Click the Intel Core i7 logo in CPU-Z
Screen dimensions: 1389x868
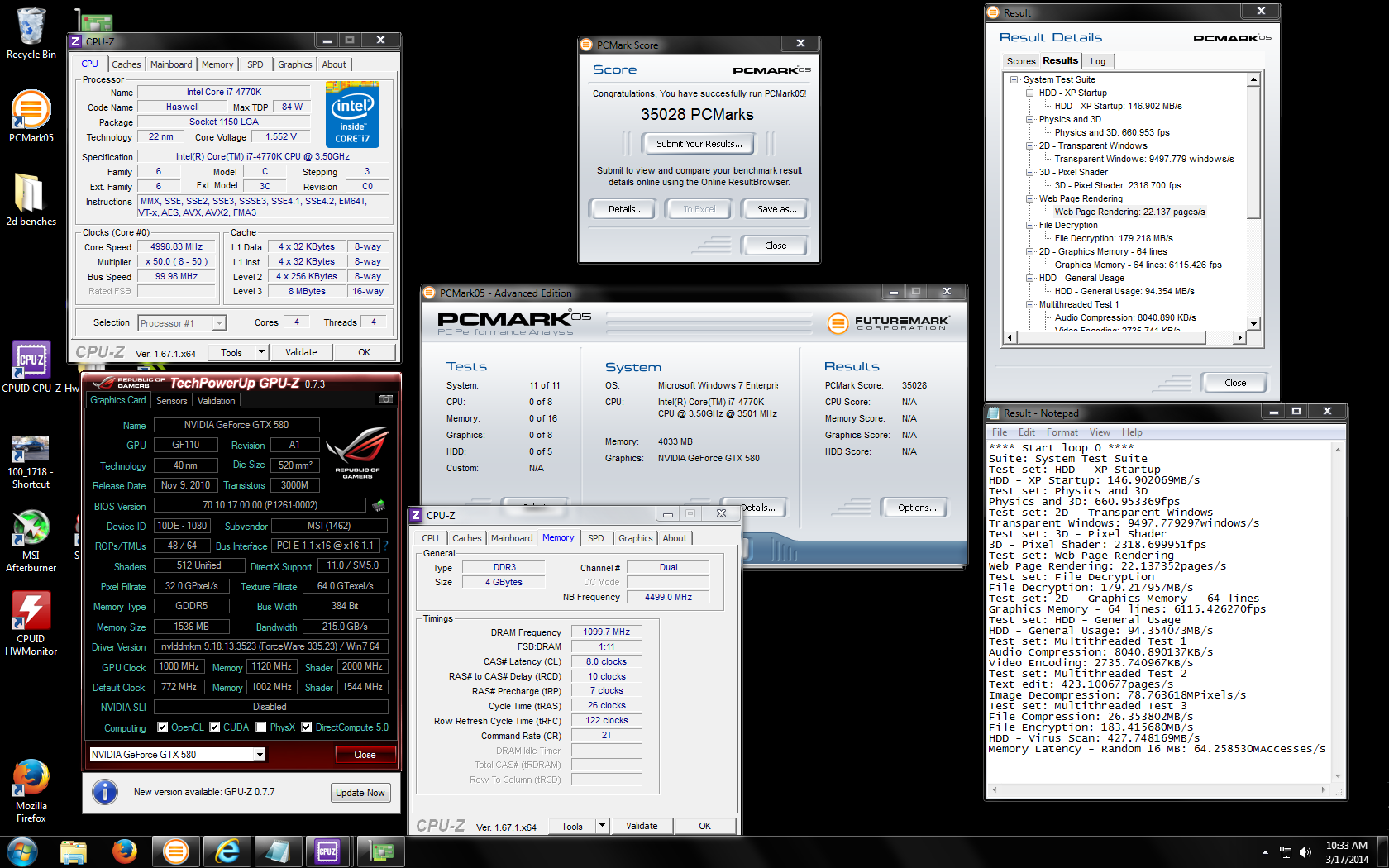point(352,114)
